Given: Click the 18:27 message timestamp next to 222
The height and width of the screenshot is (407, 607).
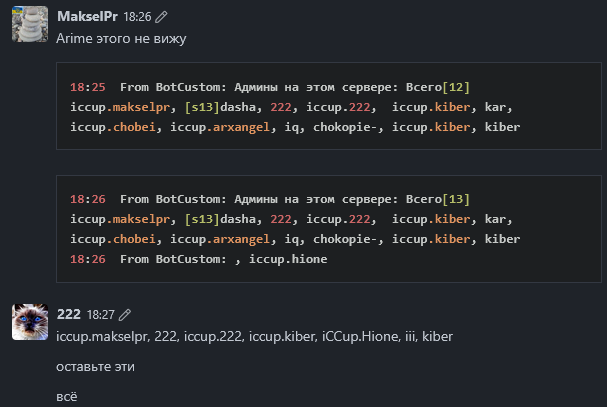Looking at the screenshot, I should pyautogui.click(x=101, y=315).
